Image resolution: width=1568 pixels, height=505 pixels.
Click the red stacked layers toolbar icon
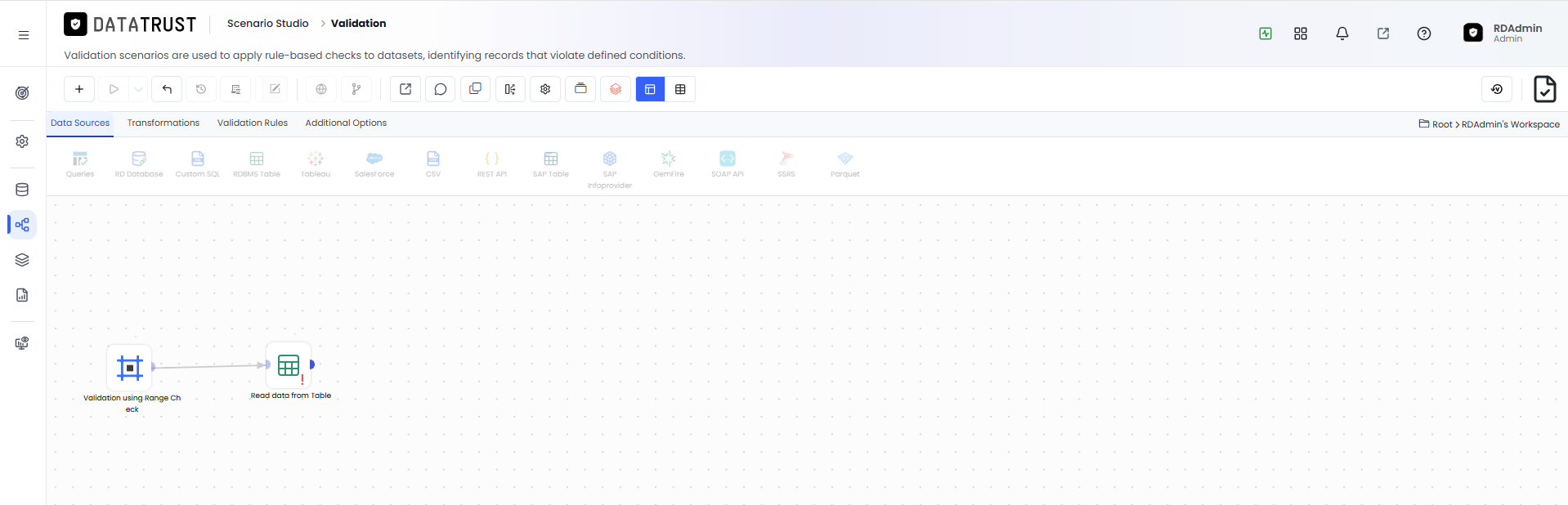pyautogui.click(x=616, y=89)
